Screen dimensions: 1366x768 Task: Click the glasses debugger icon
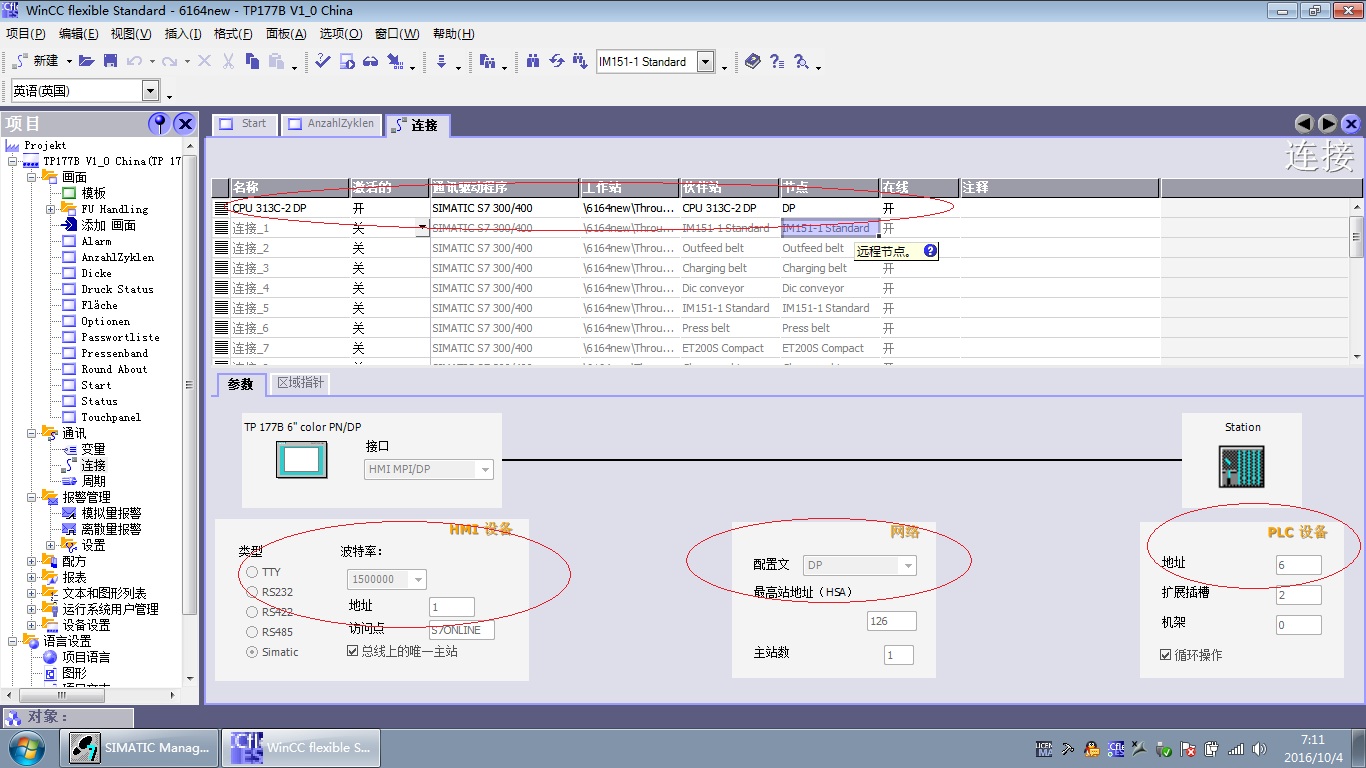coord(370,61)
